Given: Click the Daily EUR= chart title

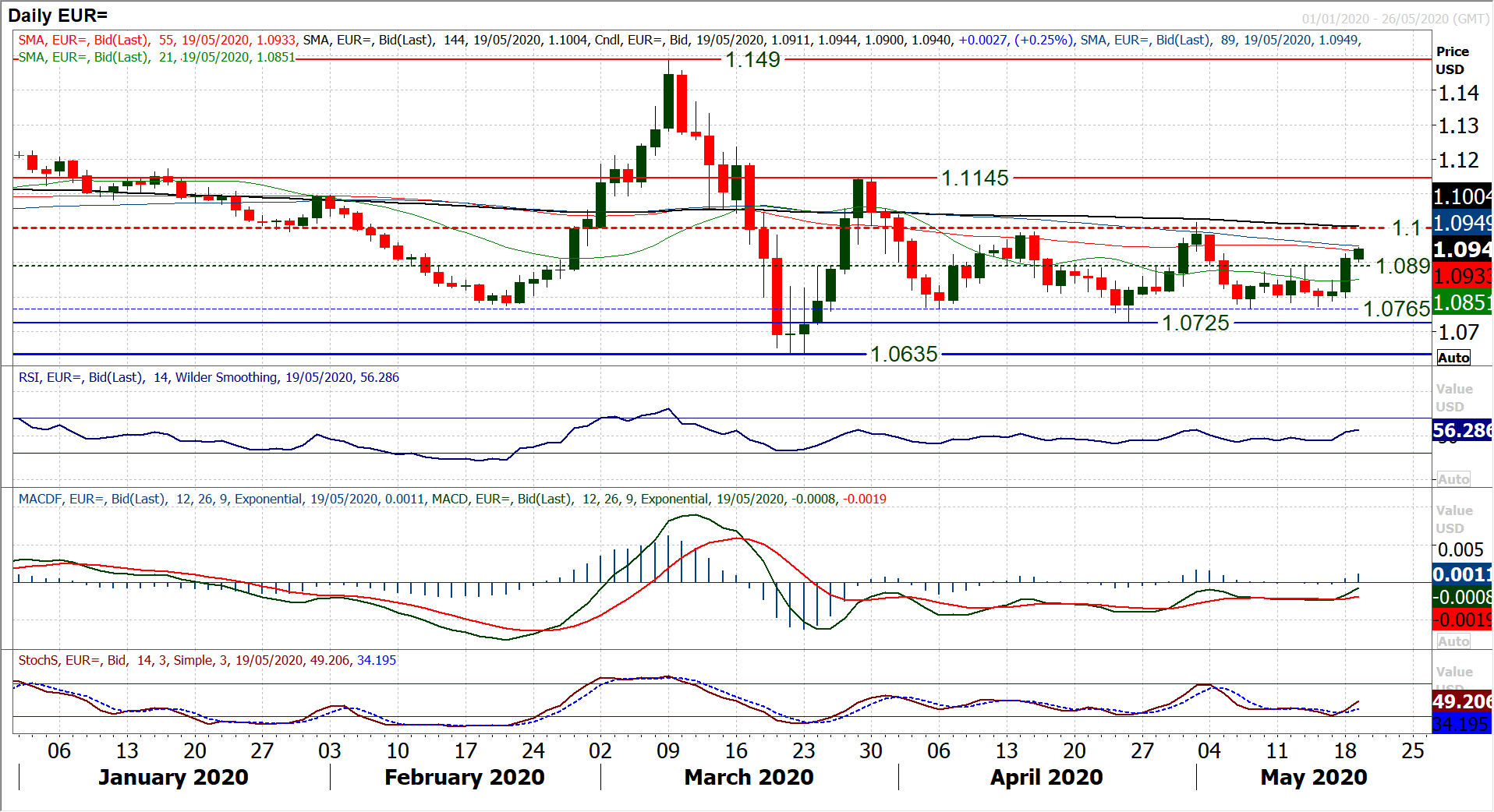Looking at the screenshot, I should tap(58, 16).
